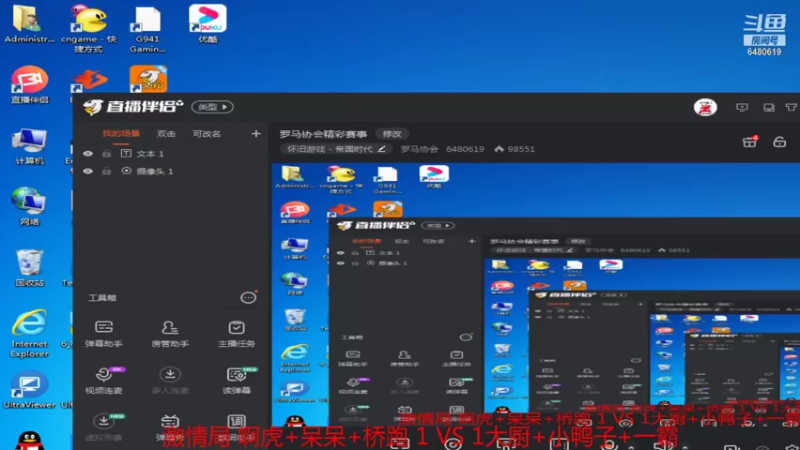Click the 直播伴侣 logo in the main window header
Image resolution: width=800 pixels, height=450 pixels.
pyautogui.click(x=133, y=107)
